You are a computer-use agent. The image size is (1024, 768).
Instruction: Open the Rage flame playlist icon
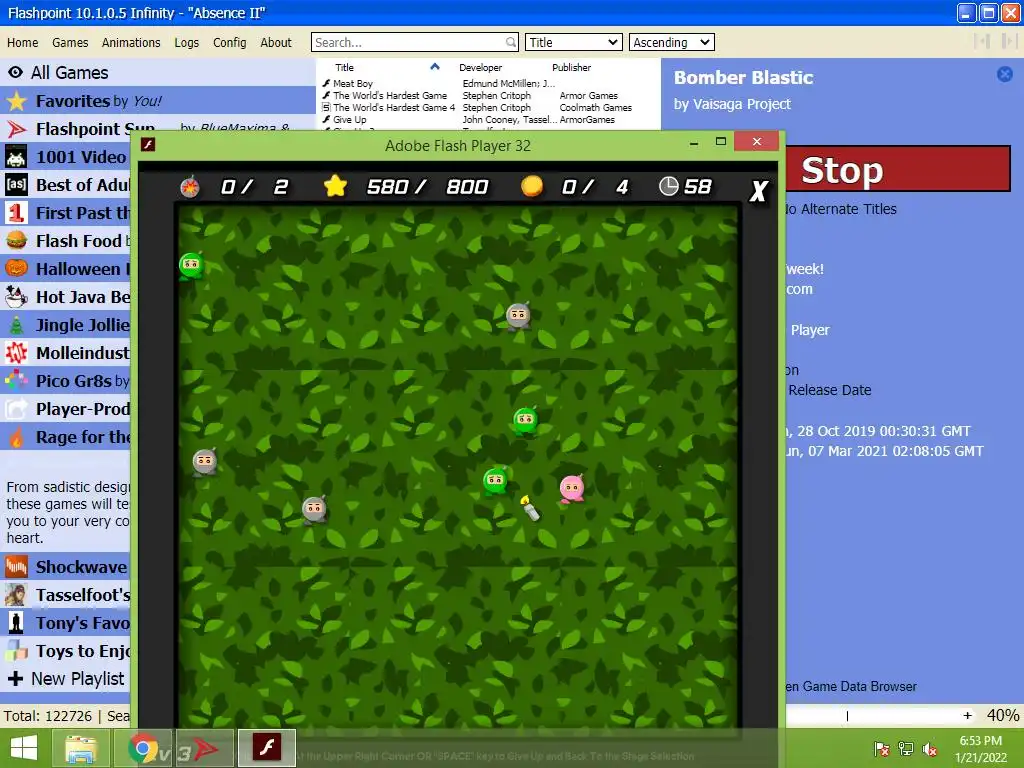[16, 437]
